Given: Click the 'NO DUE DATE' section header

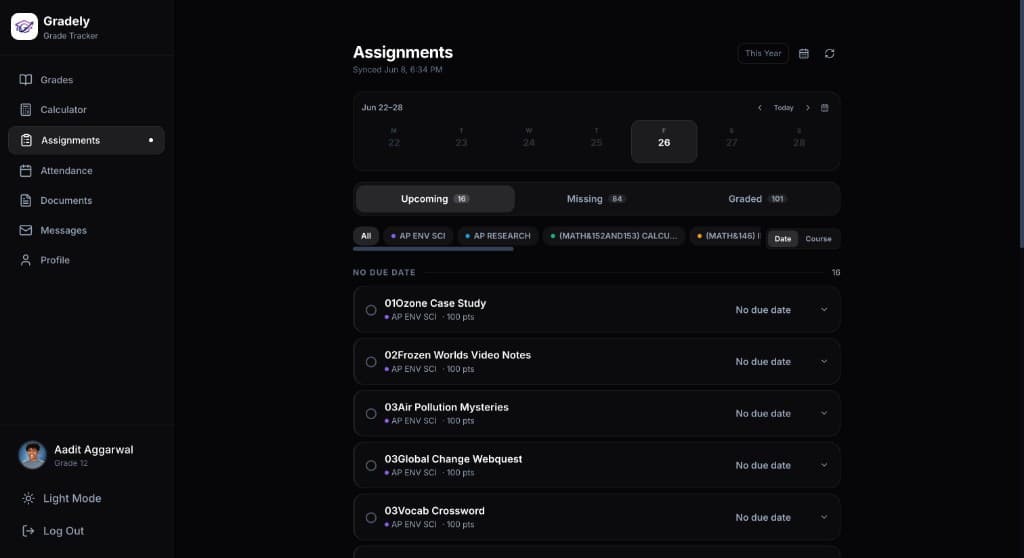Looking at the screenshot, I should [x=384, y=272].
